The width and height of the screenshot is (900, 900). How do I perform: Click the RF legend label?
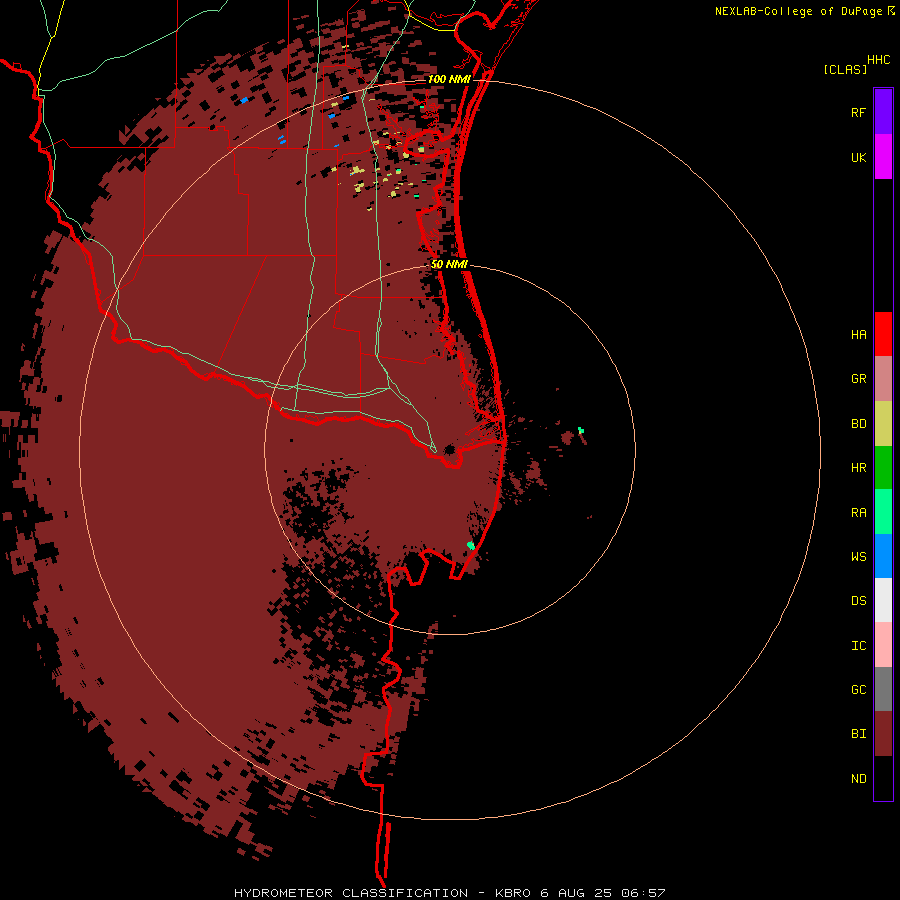tap(858, 112)
